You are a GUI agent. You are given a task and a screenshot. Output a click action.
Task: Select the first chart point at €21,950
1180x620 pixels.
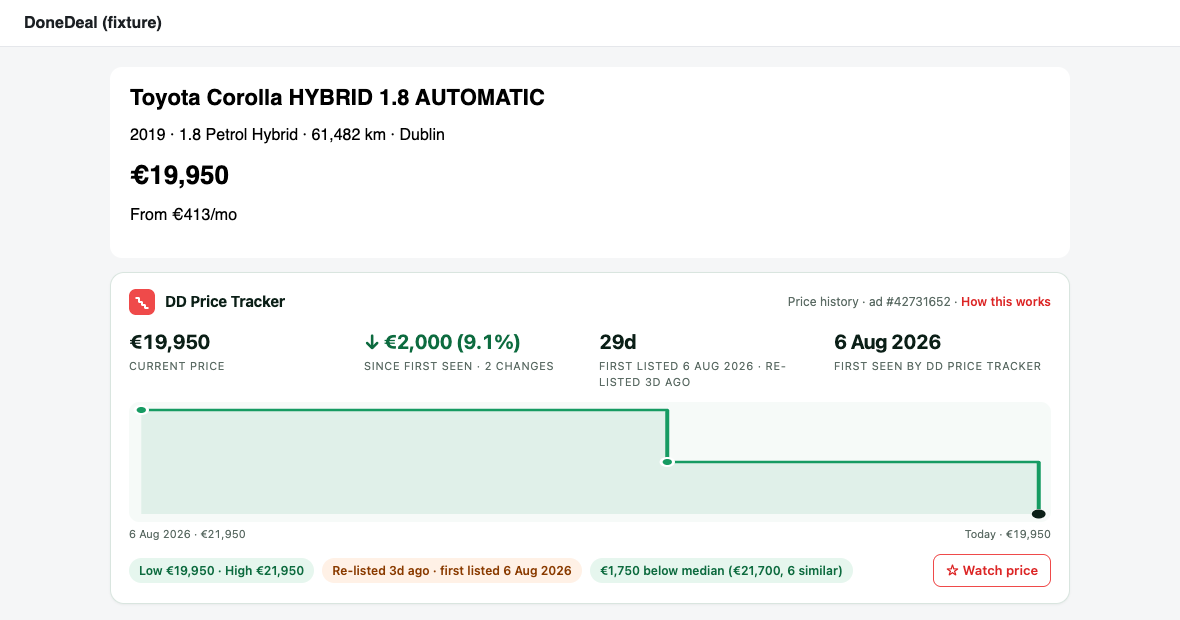141,410
